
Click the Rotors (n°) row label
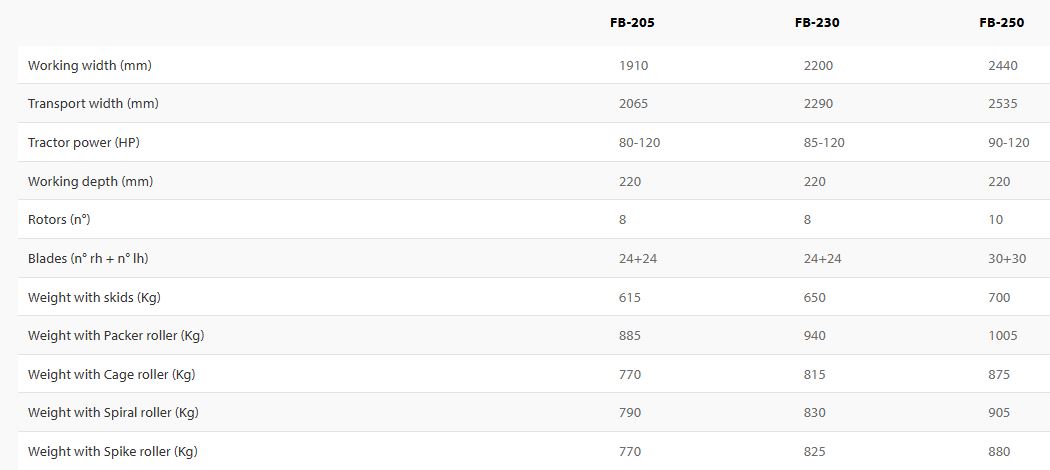59,220
